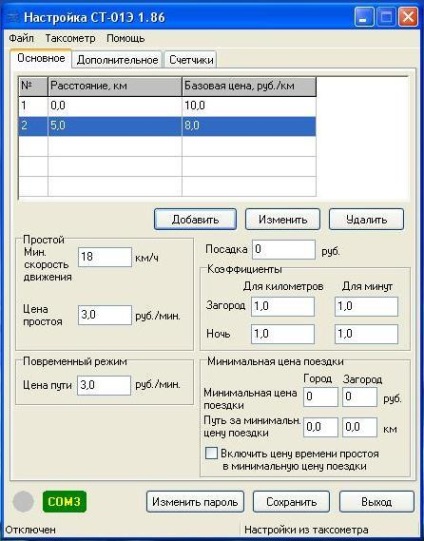424x541 pixels.
Task: Open the Файл menu
Action: coord(21,38)
